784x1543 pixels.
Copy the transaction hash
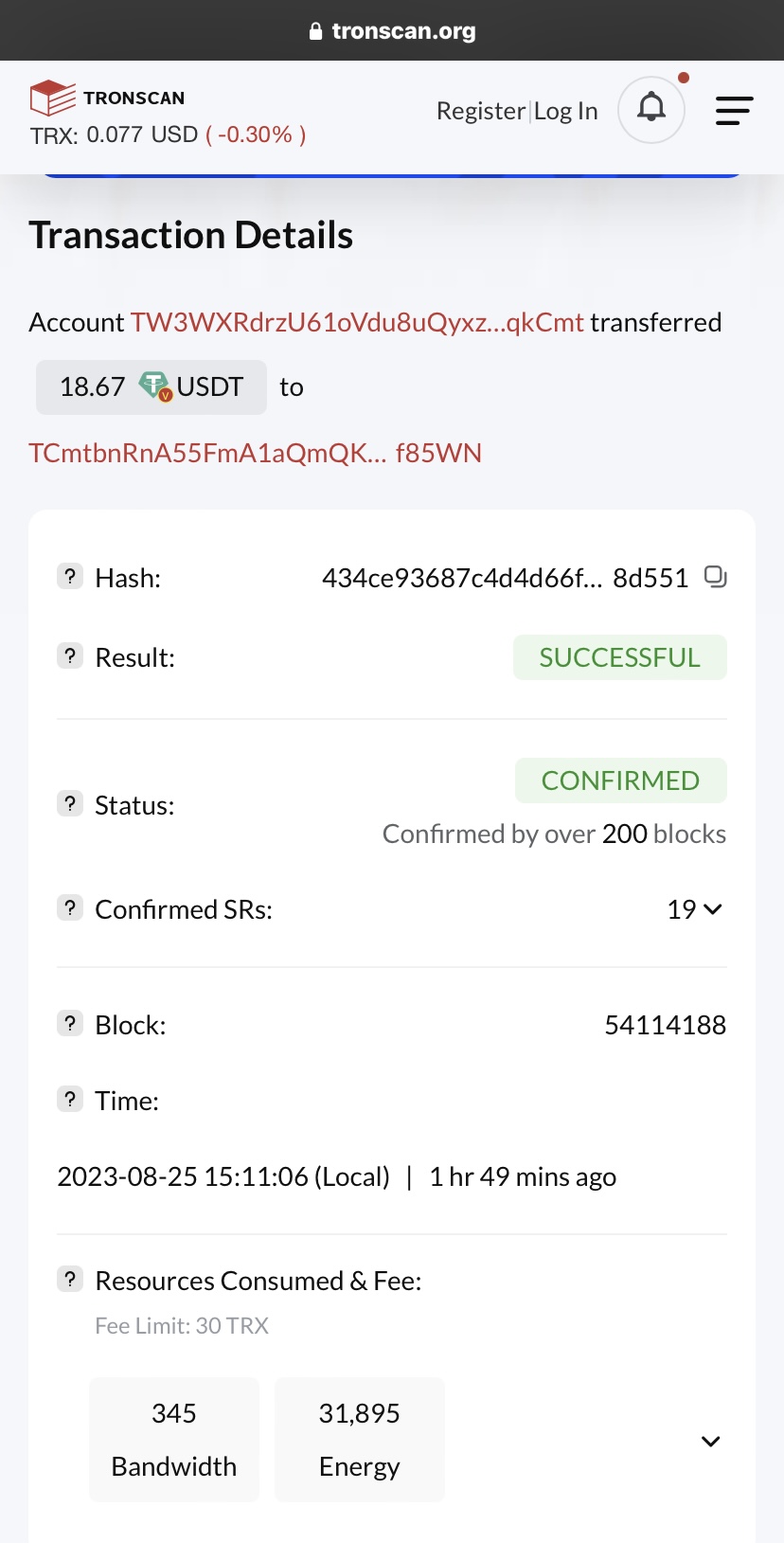click(716, 576)
